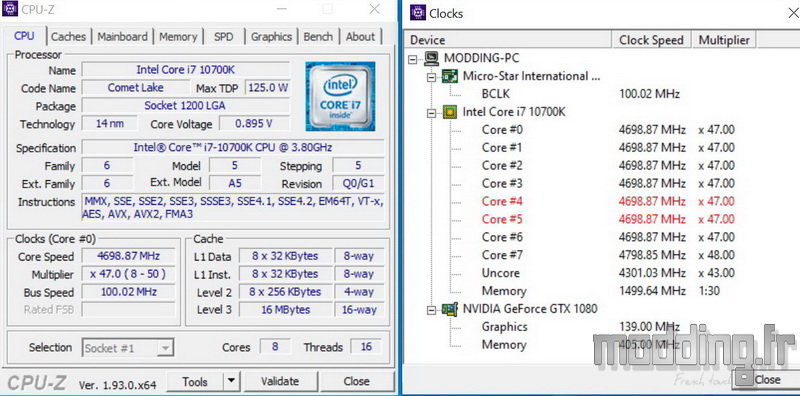This screenshot has height=396, width=800.
Task: Select the Core #1 row
Action: [x=608, y=147]
